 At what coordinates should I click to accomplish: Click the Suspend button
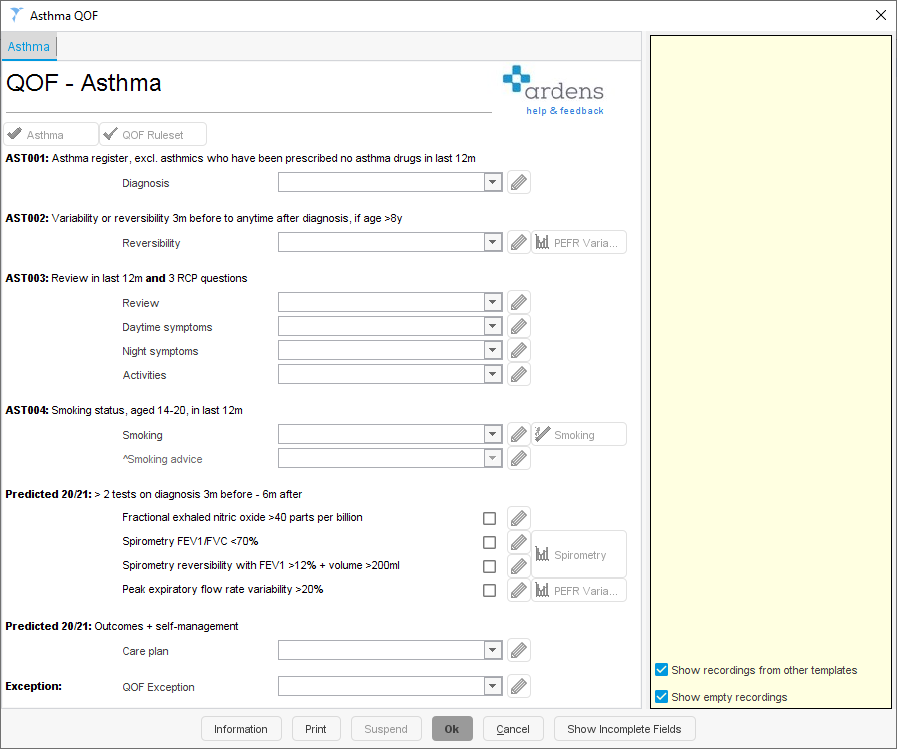(386, 729)
